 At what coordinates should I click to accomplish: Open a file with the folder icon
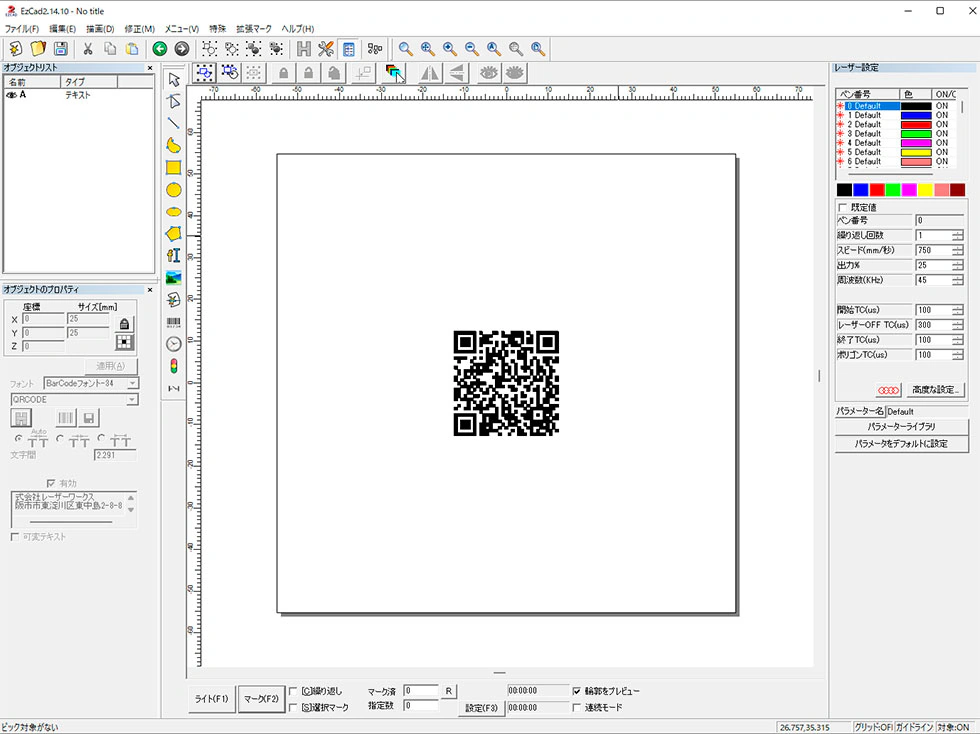[x=38, y=49]
